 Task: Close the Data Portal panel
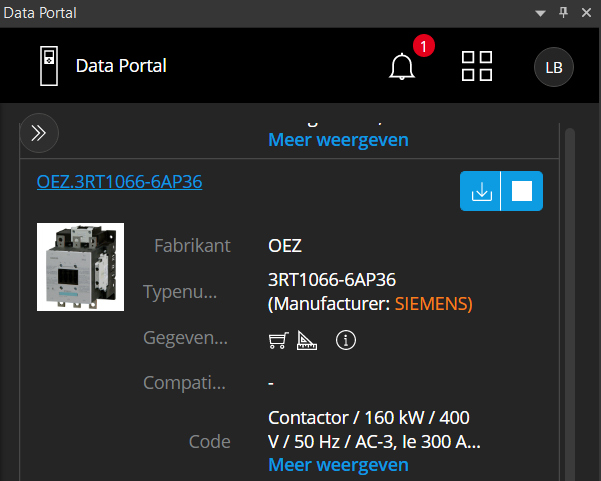584,13
